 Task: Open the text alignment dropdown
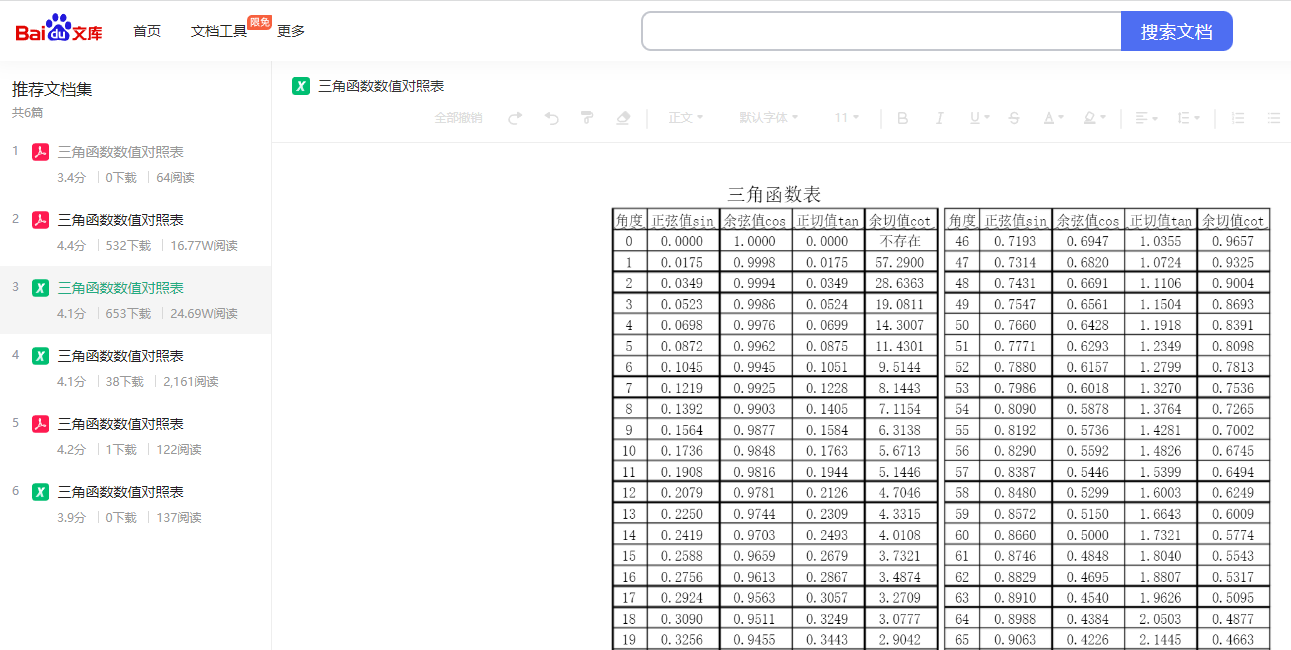click(1146, 118)
